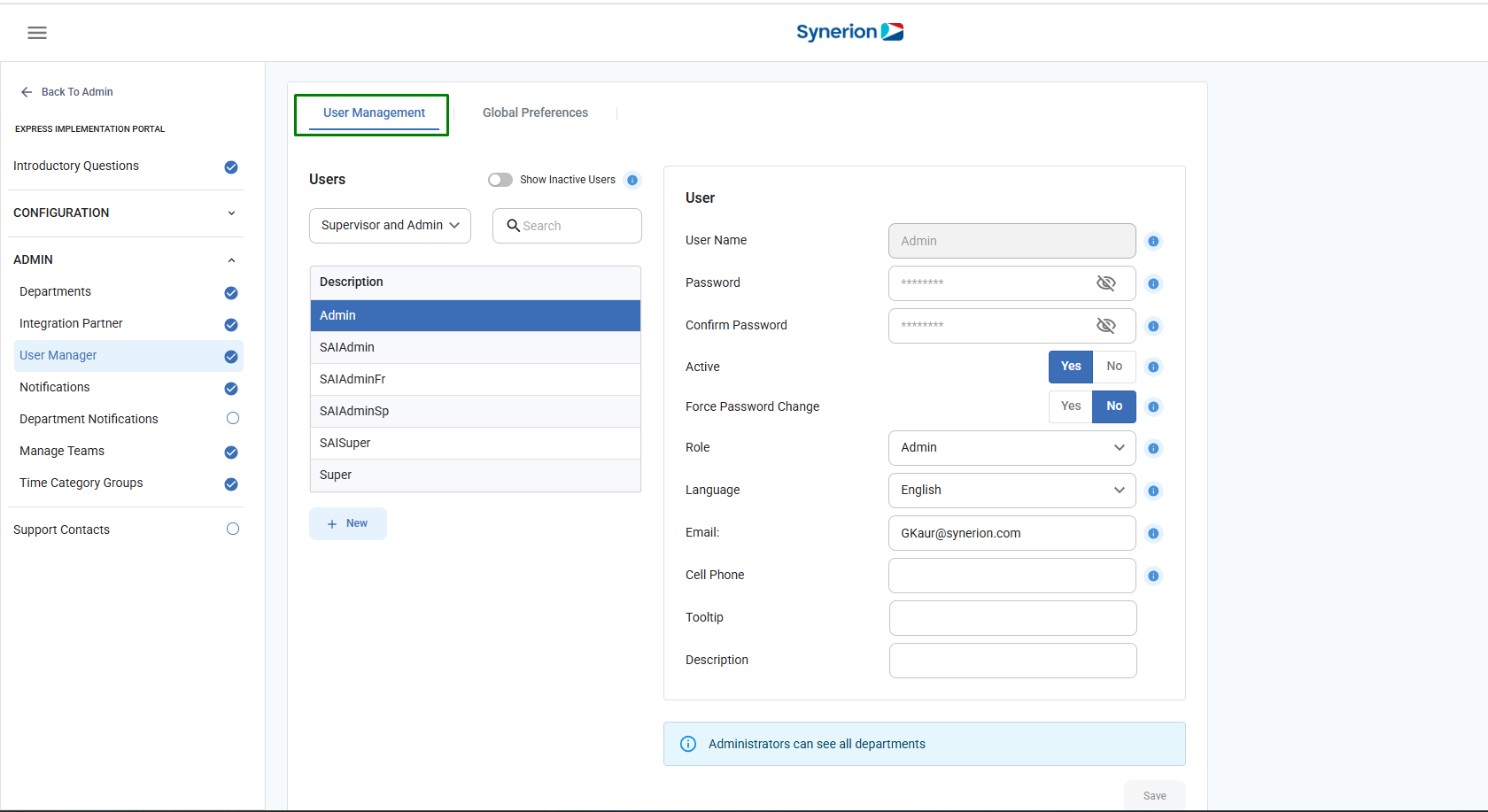Set Active to Yes
The width and height of the screenshot is (1488, 812).
[1071, 367]
